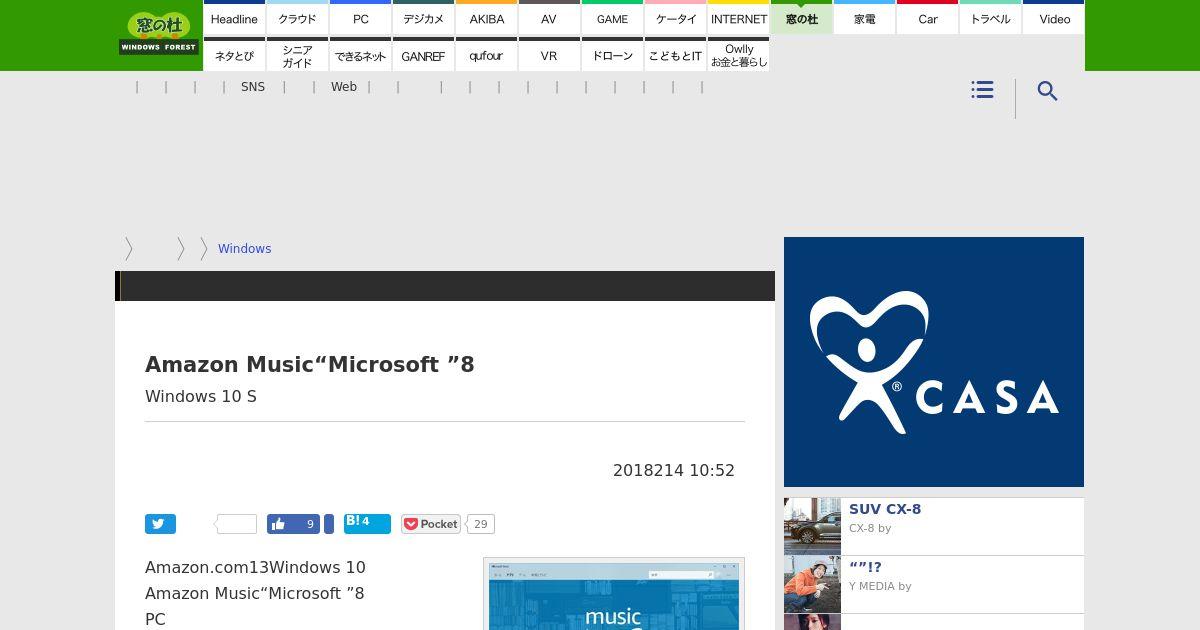Open the ドローン site tab
1200x630 pixels.
click(x=612, y=56)
